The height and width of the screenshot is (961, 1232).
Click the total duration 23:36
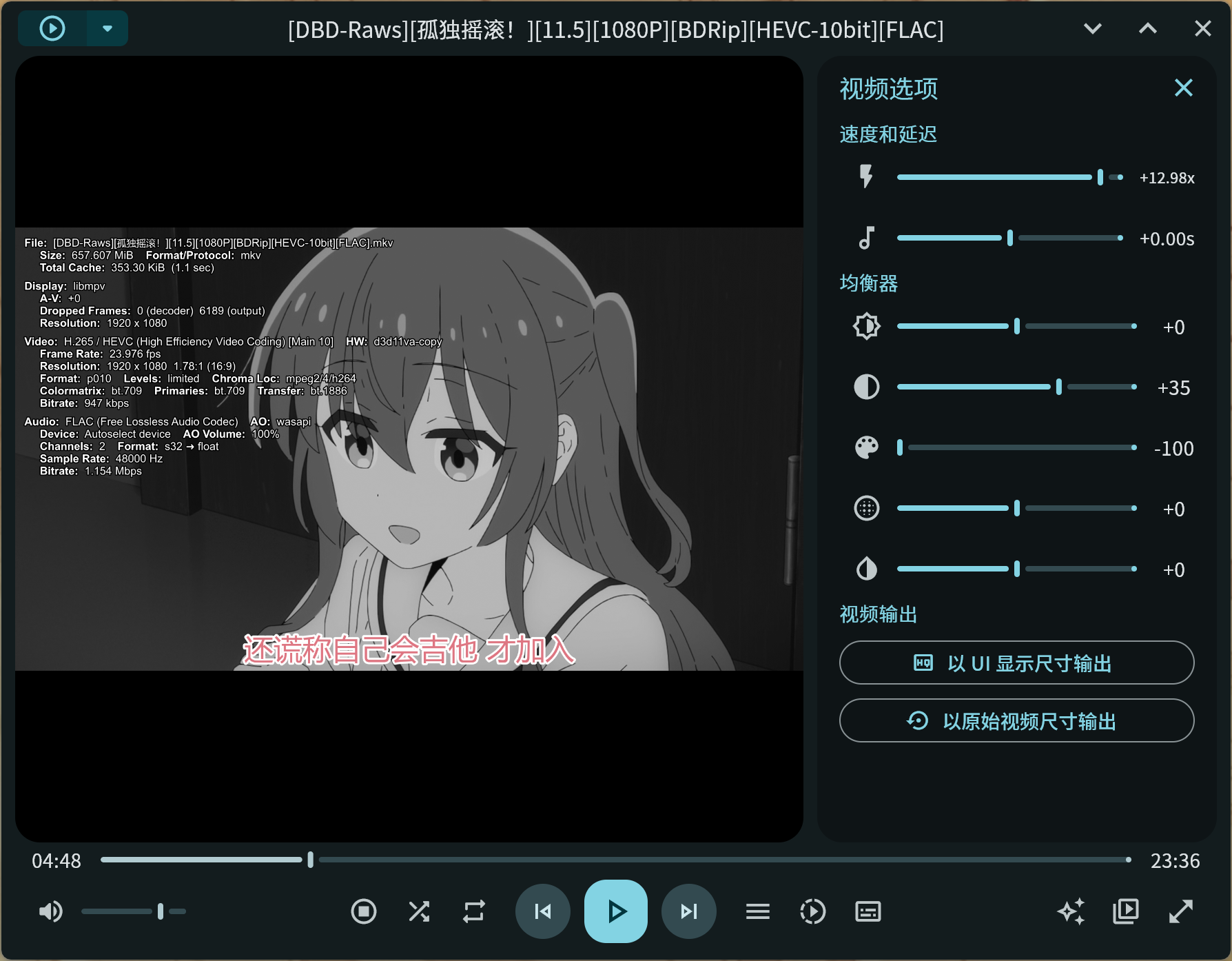[1175, 860]
